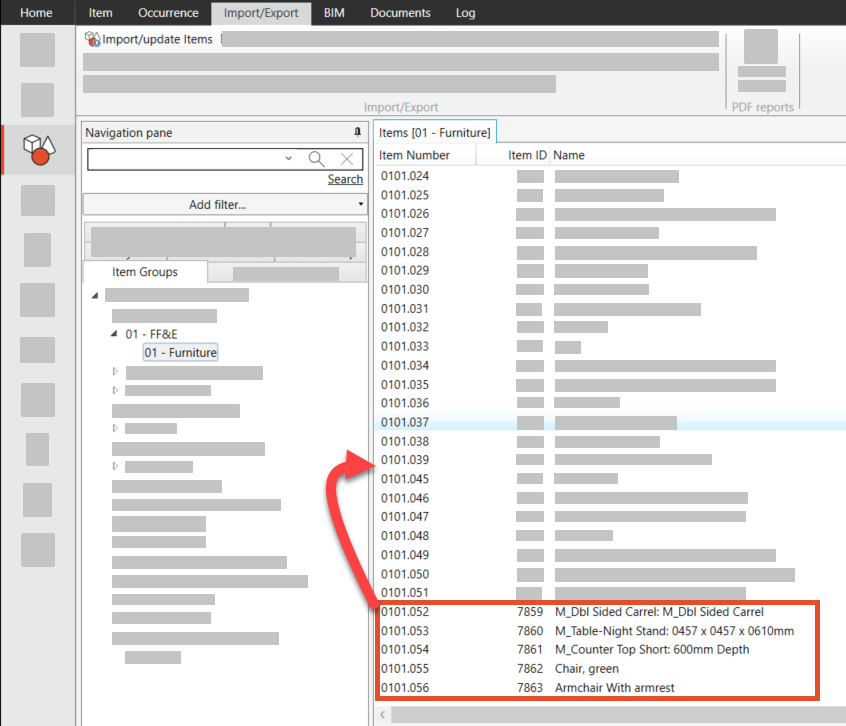This screenshot has width=846, height=726.
Task: Select 01 - Furniture in the tree
Action: [x=180, y=352]
